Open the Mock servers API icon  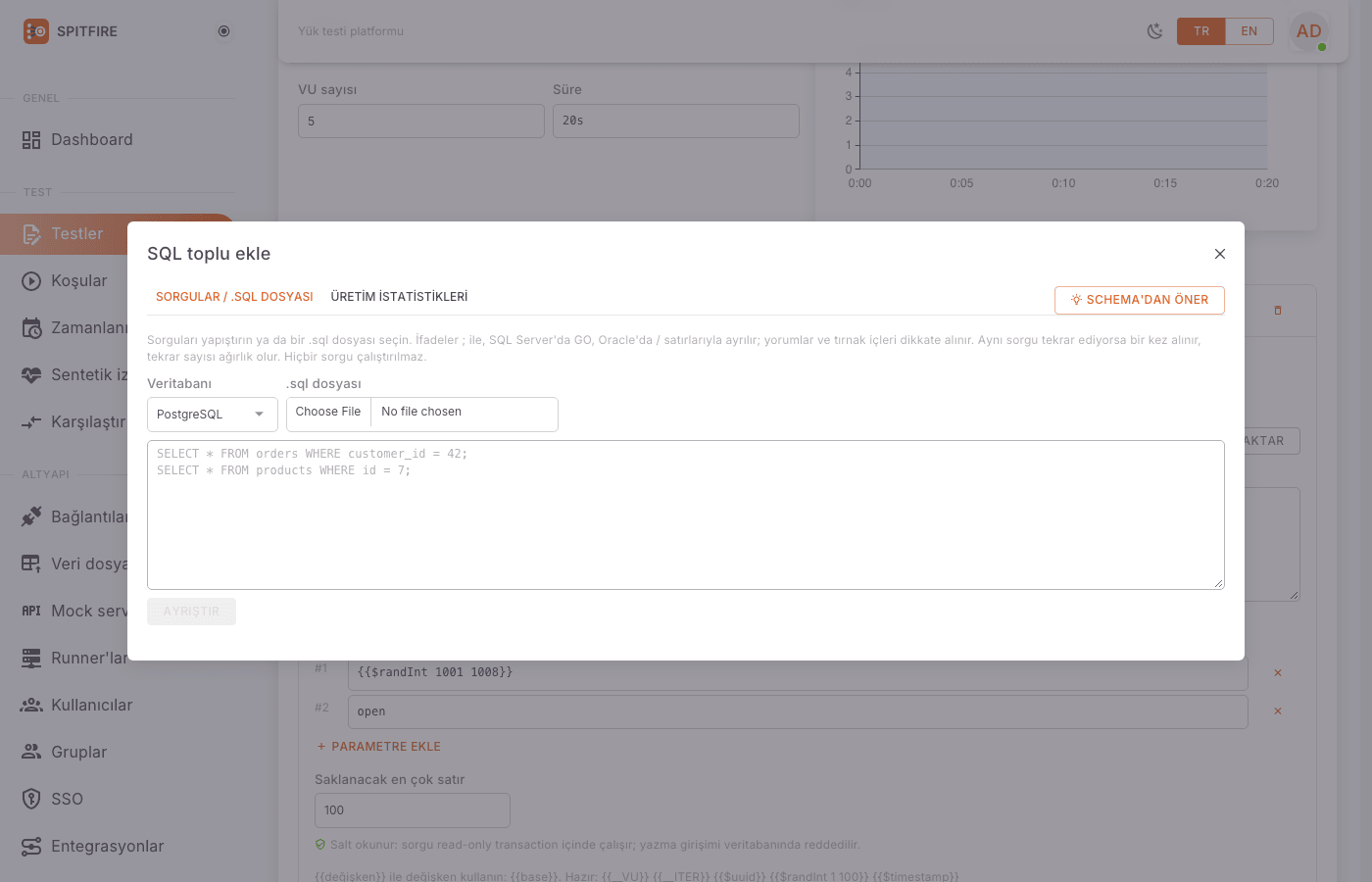coord(31,611)
